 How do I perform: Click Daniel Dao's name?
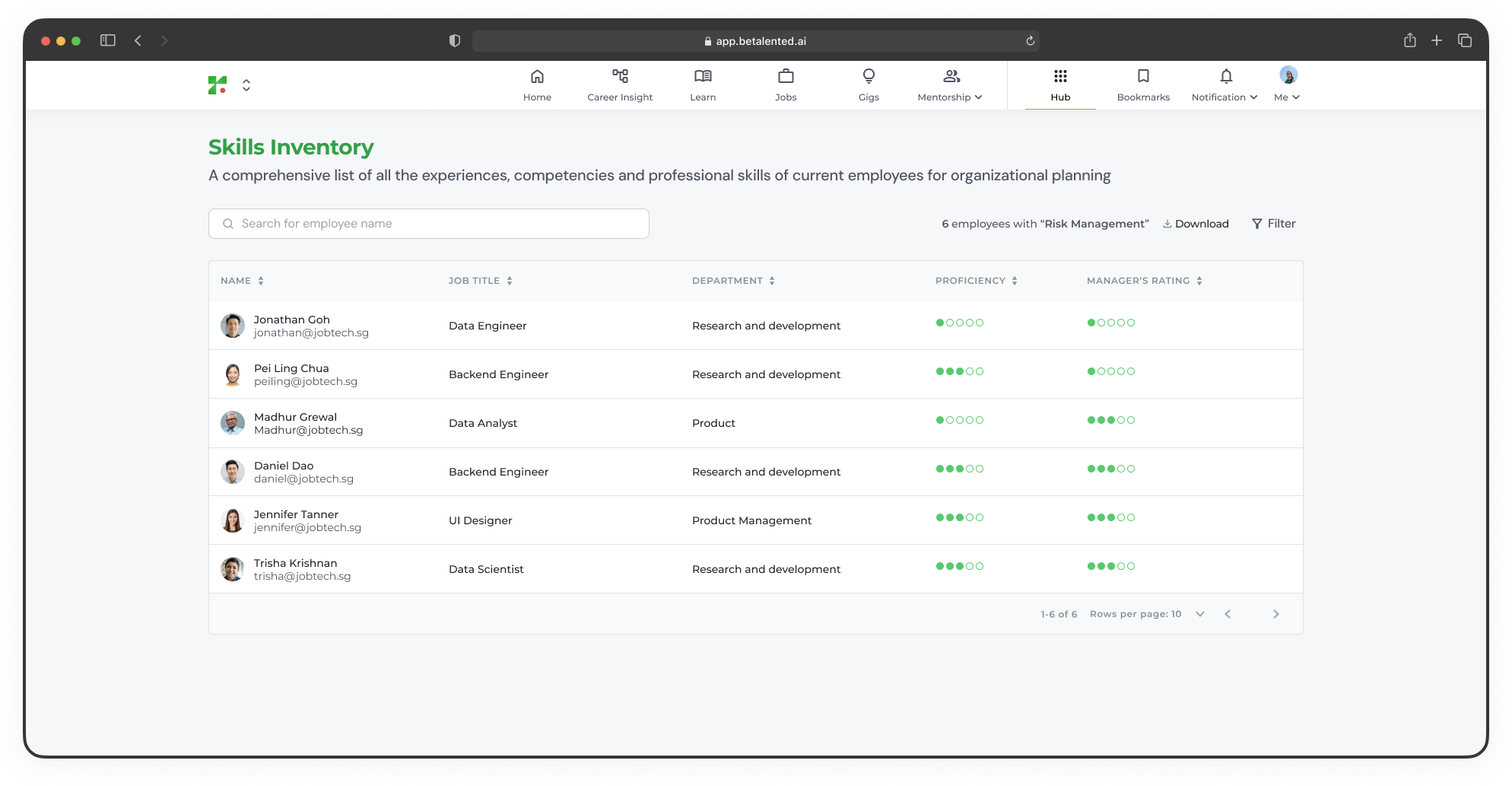pos(284,466)
